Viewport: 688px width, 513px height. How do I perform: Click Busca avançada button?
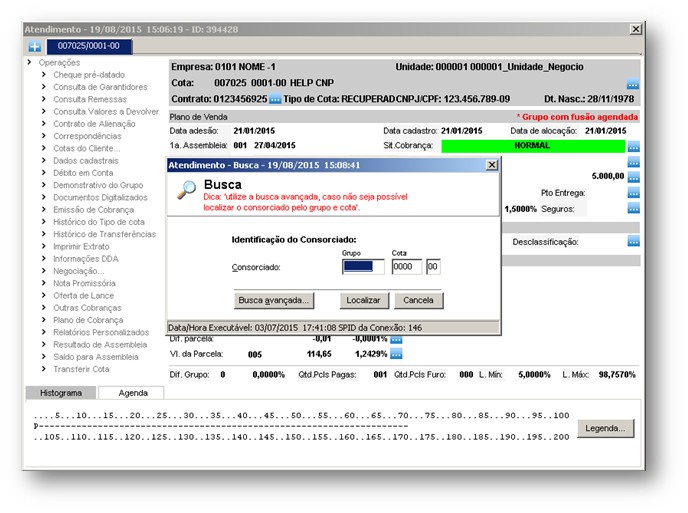274,301
